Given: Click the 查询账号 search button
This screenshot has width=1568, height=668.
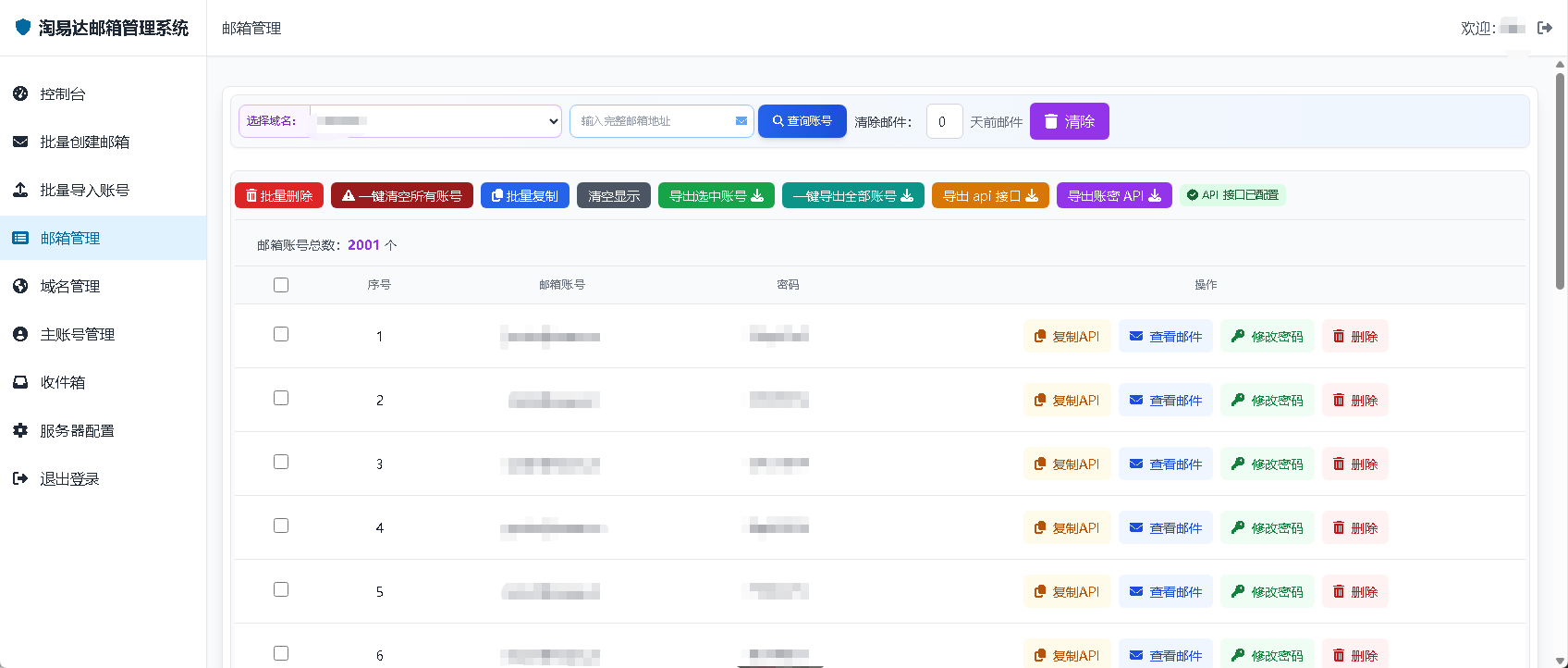Looking at the screenshot, I should pyautogui.click(x=802, y=121).
